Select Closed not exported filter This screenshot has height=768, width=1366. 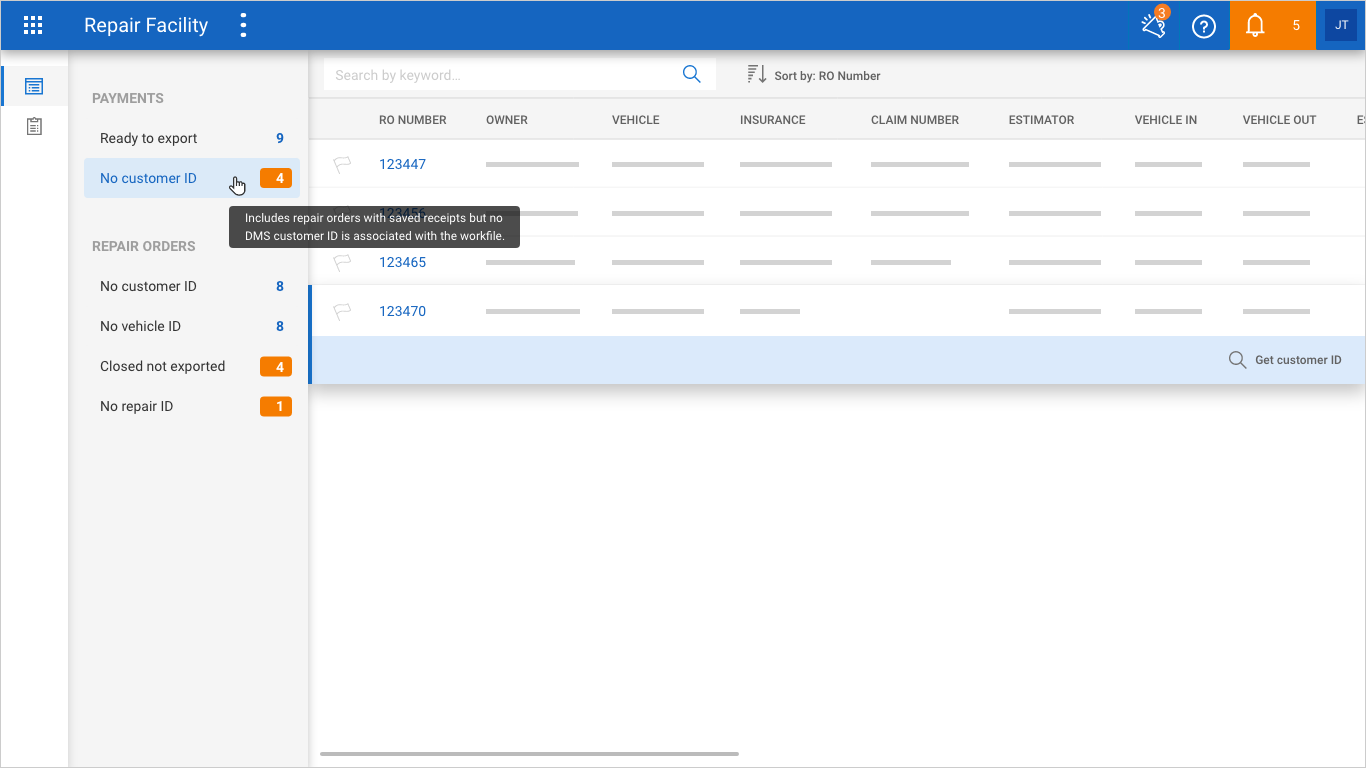pyautogui.click(x=163, y=366)
